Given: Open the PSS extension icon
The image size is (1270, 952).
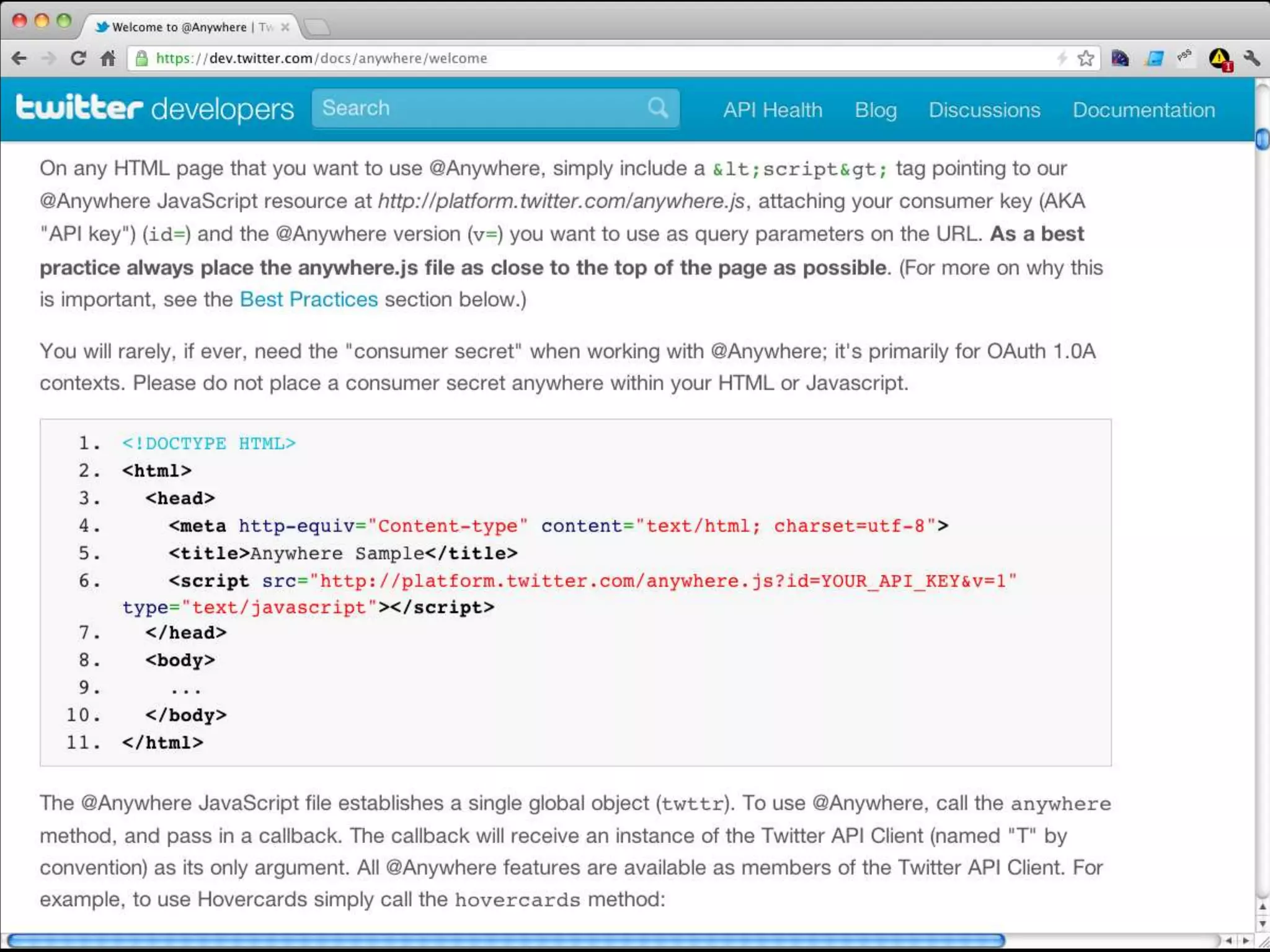Looking at the screenshot, I should [x=1185, y=57].
